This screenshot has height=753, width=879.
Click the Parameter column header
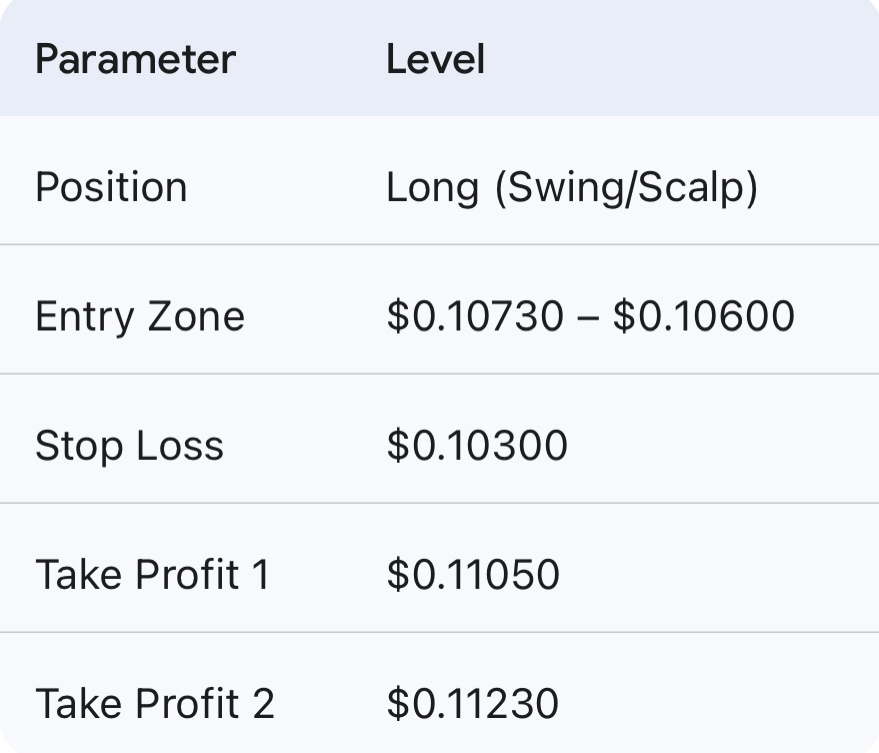point(135,60)
